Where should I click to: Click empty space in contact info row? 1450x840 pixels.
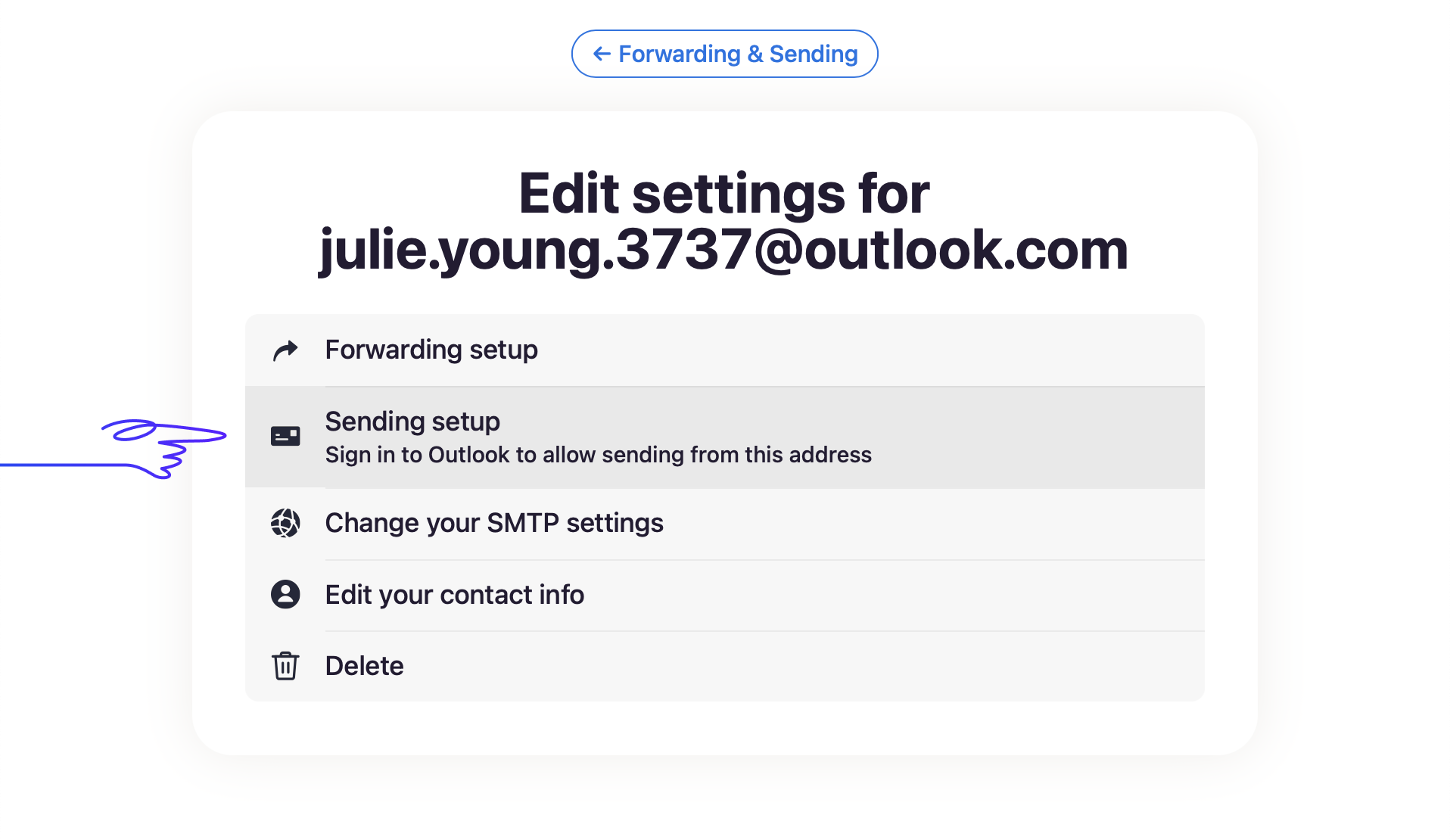[x=893, y=595]
